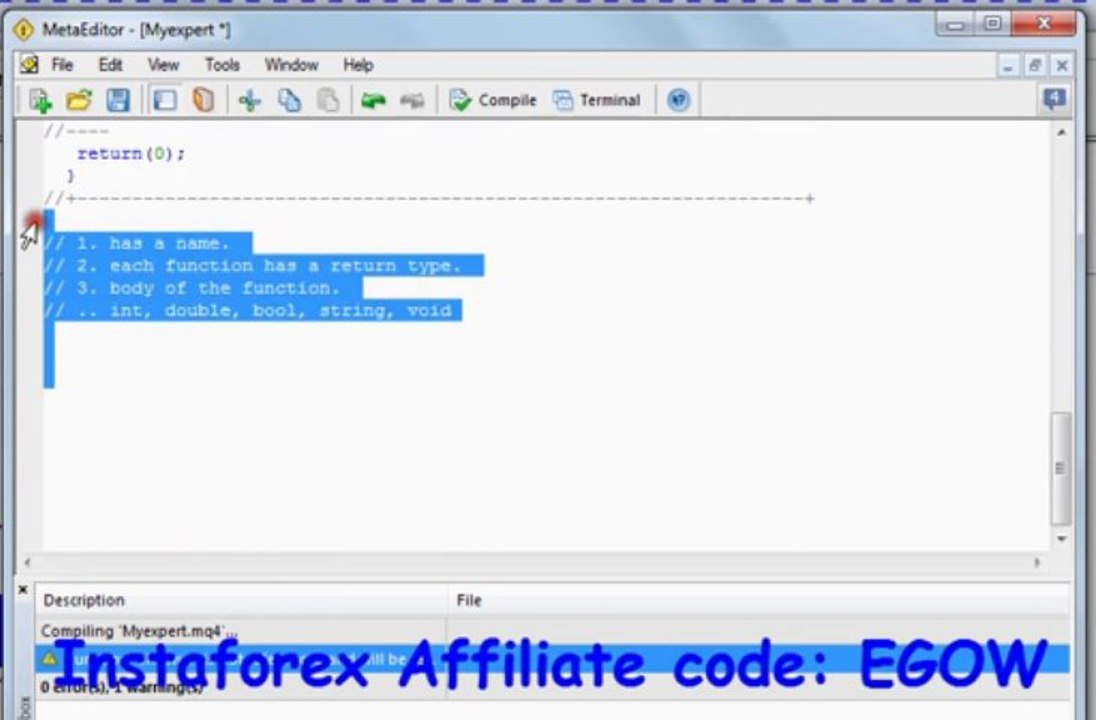Open the Help menu

[x=358, y=65]
